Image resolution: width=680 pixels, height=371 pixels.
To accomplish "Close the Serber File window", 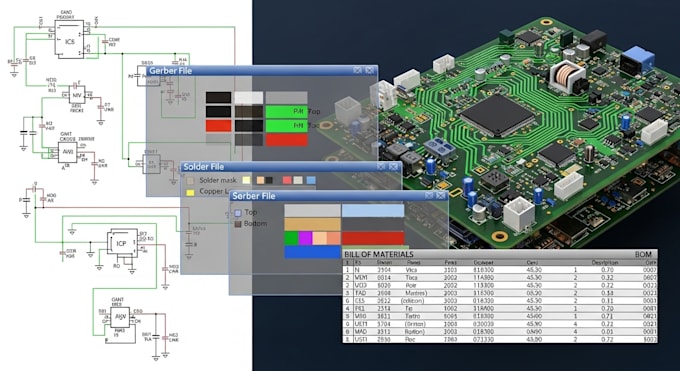I will coord(441,196).
